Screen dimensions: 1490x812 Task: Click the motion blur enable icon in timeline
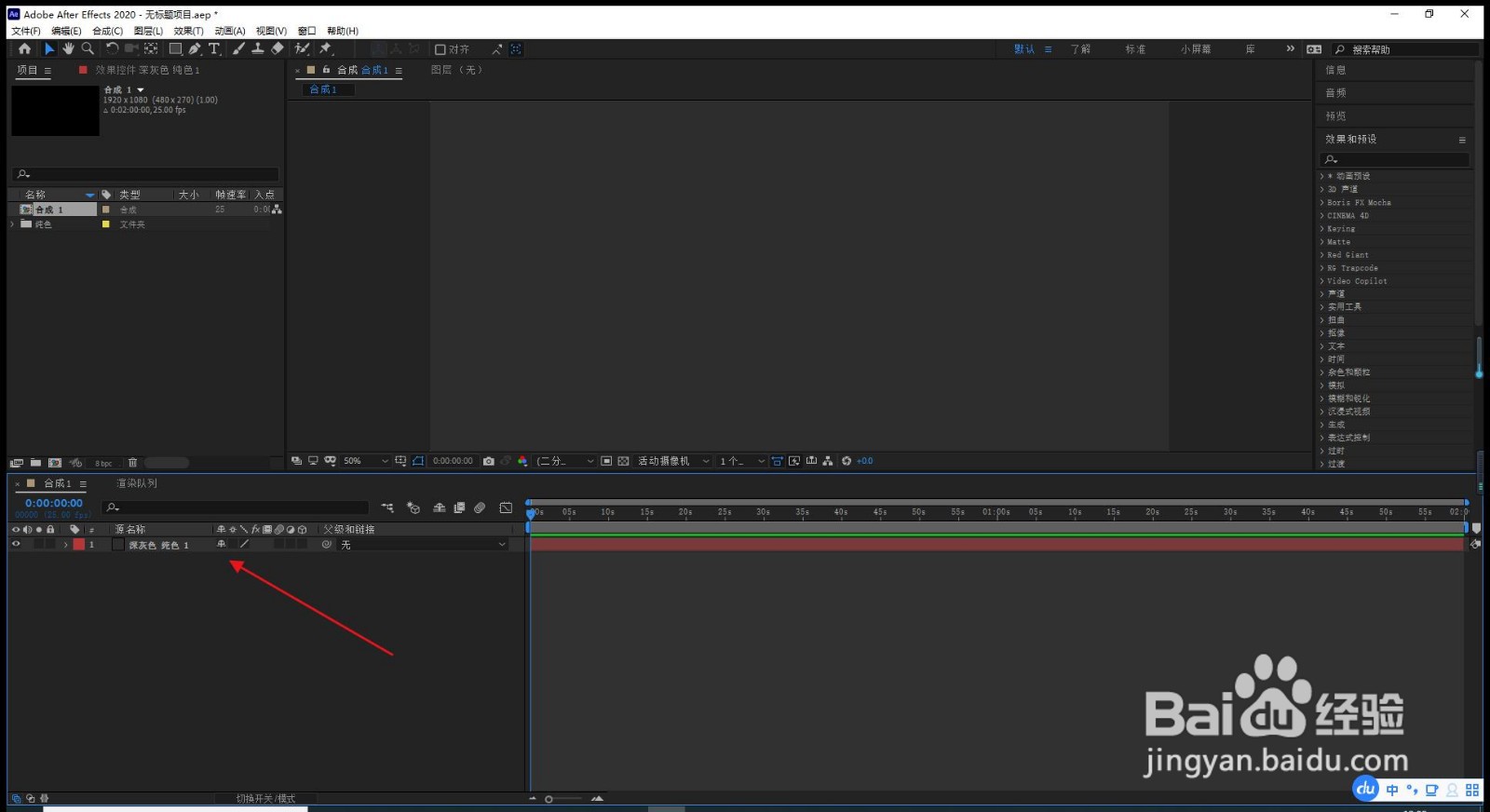480,507
